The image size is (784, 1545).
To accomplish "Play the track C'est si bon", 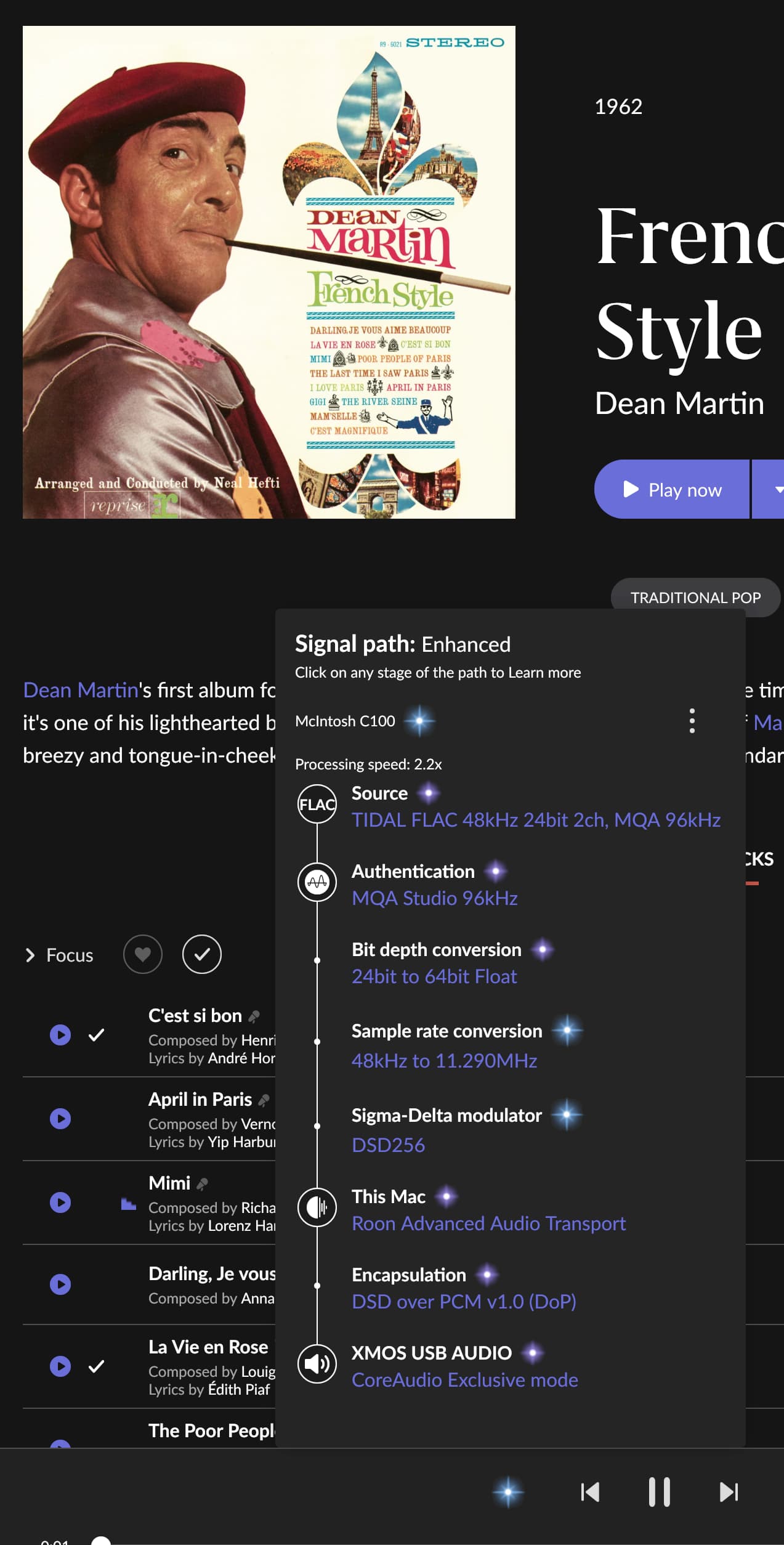I will point(60,1035).
